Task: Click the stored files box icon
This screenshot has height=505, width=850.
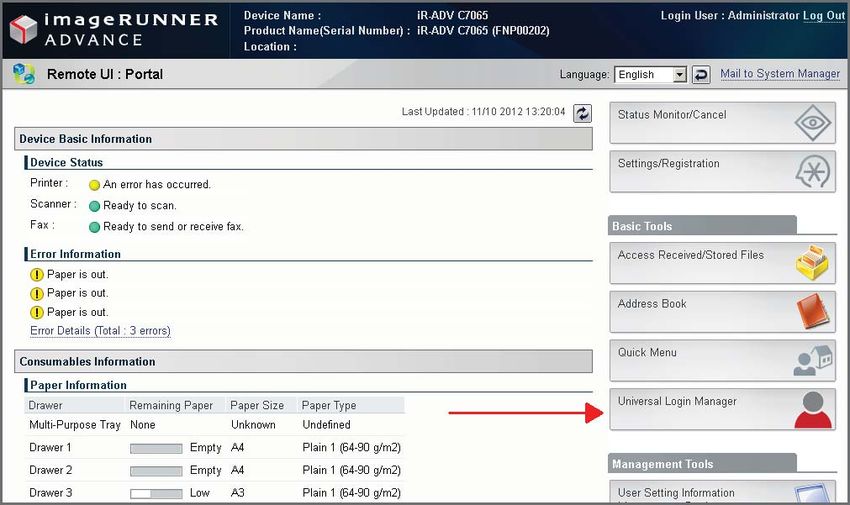Action: click(812, 262)
